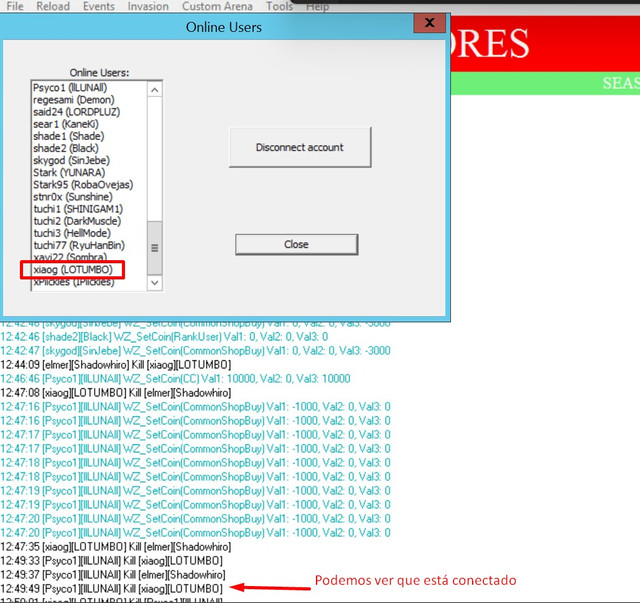Open the Tools menu

coord(280,6)
